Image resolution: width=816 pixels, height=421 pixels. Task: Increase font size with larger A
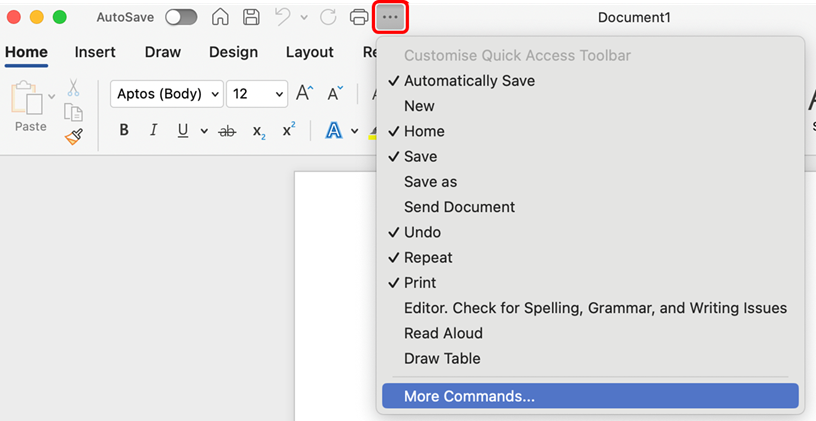305,93
